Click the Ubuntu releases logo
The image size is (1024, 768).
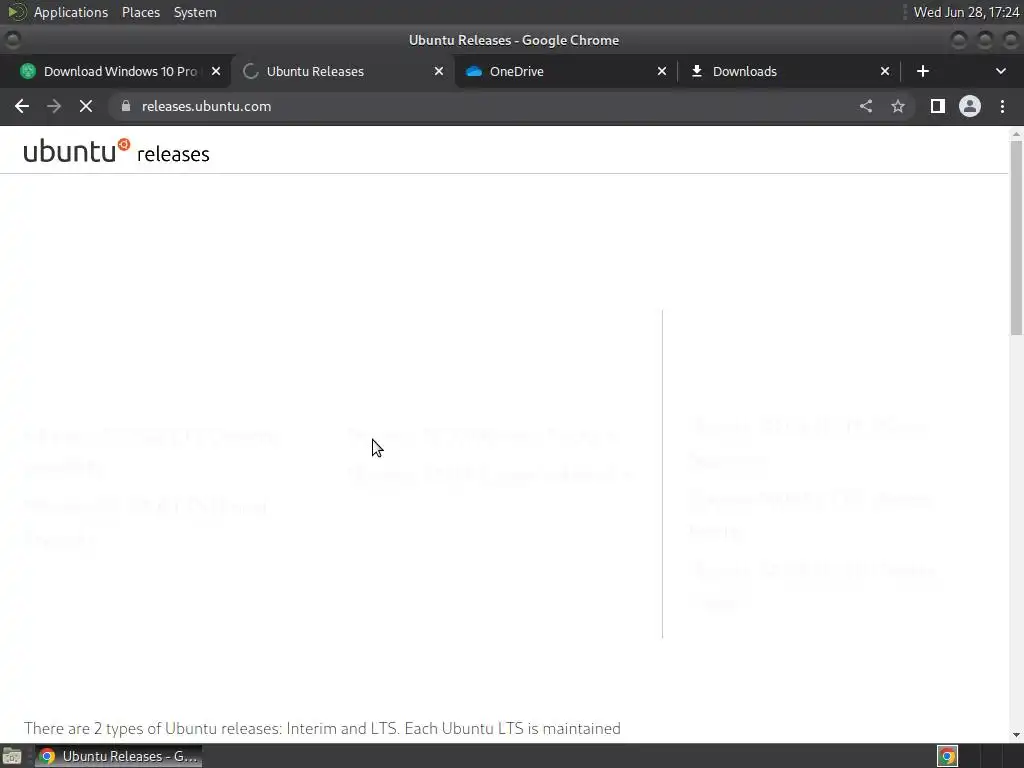click(x=116, y=151)
